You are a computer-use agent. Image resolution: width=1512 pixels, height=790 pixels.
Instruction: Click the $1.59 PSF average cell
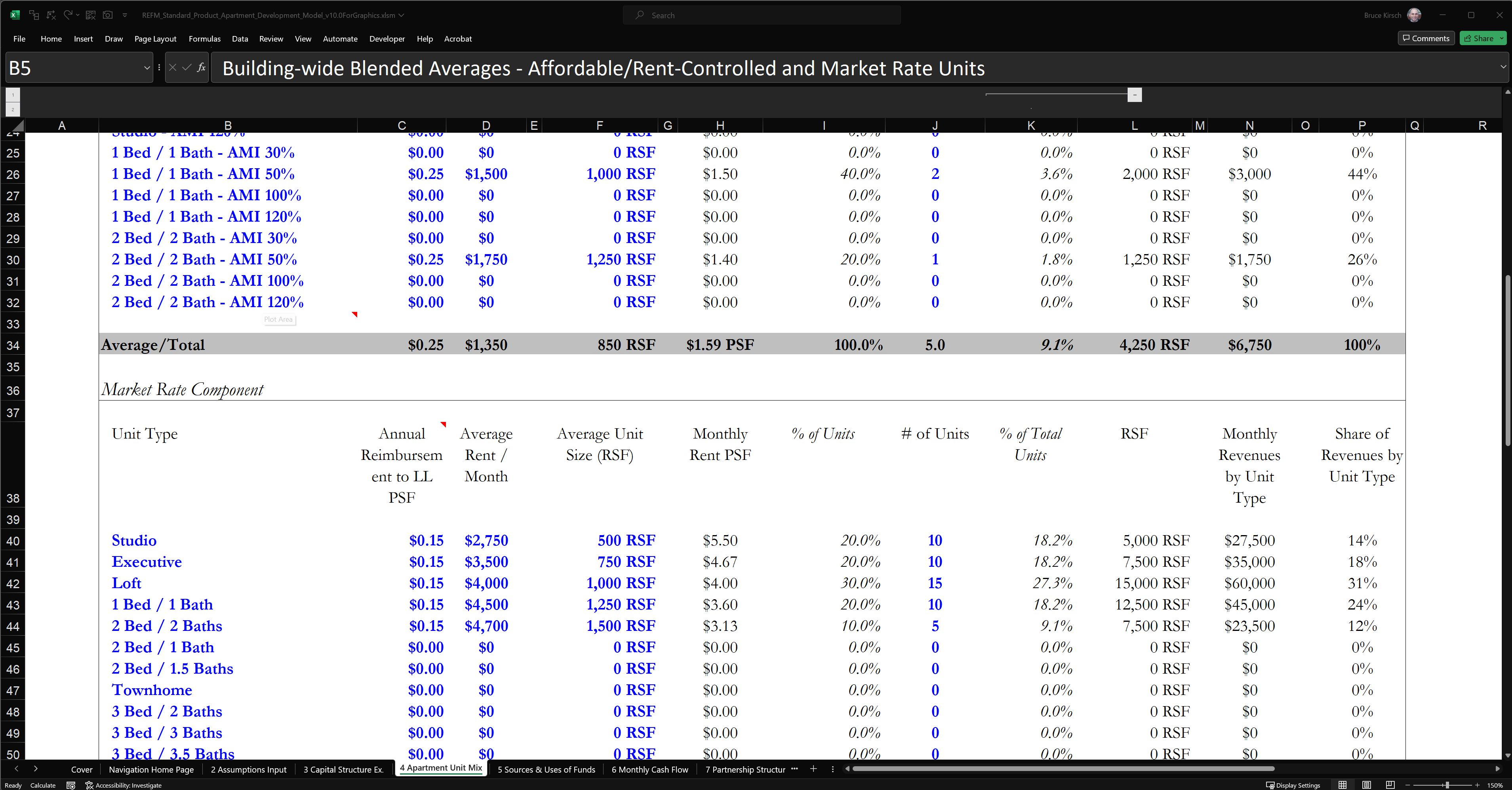point(720,345)
